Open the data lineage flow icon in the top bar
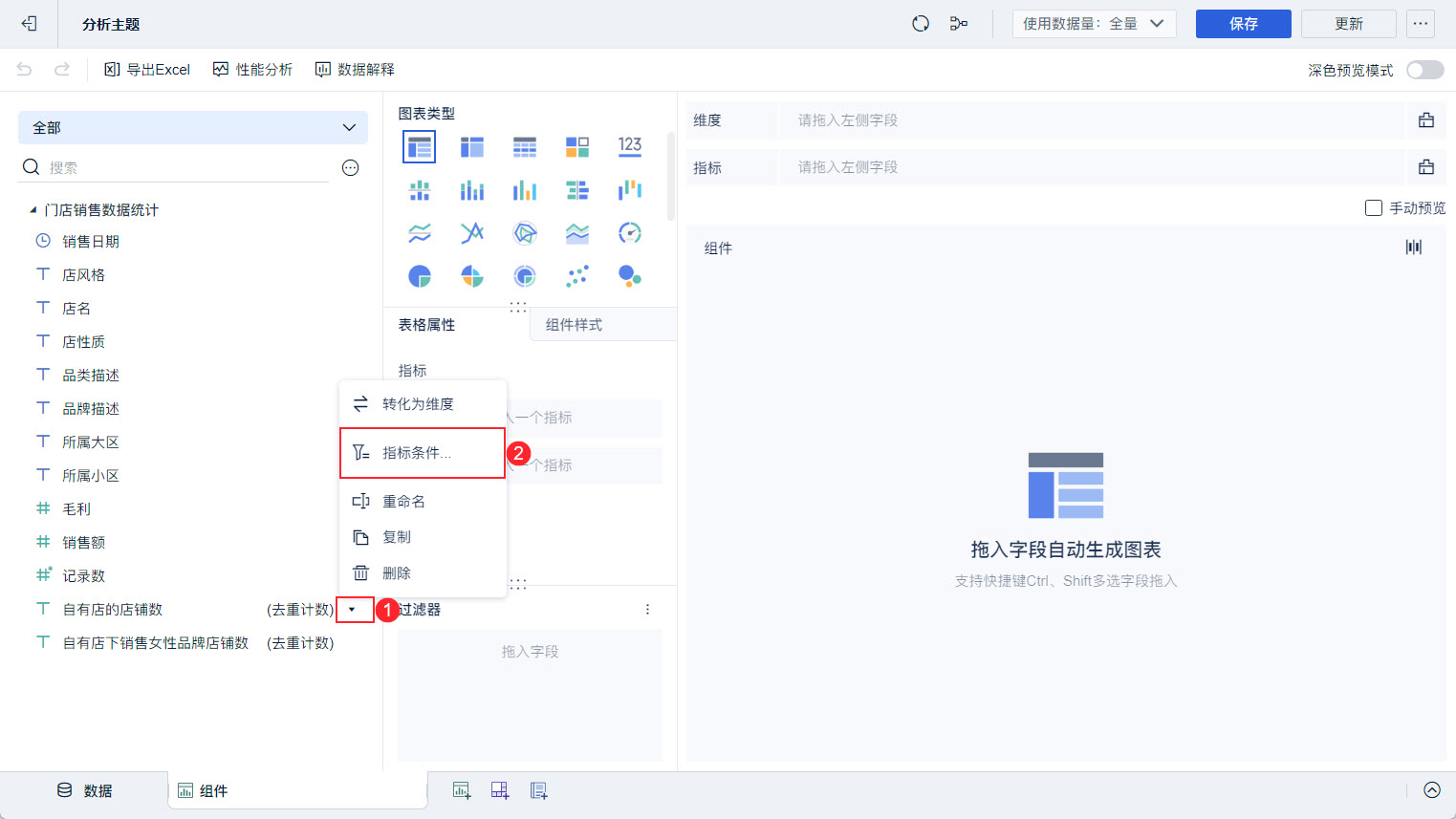Screen dimensions: 1456x819 [959, 24]
